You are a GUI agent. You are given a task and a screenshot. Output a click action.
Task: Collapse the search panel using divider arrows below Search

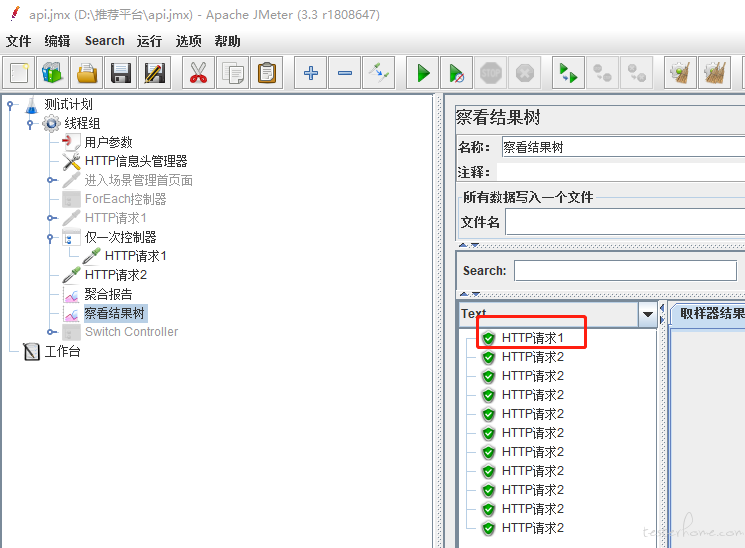pyautogui.click(x=464, y=294)
